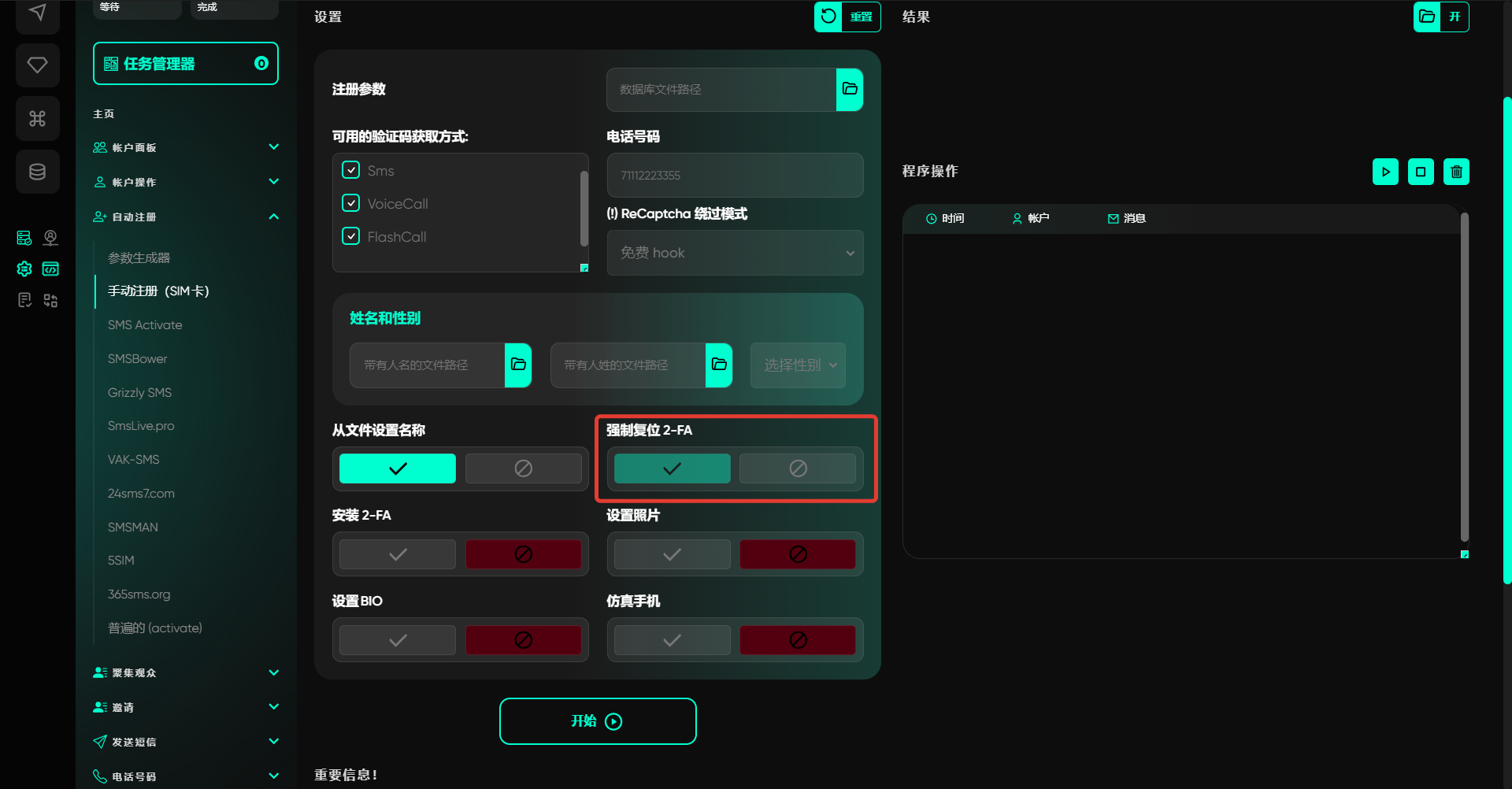
Task: Click the 开始 start button
Action: click(x=597, y=721)
